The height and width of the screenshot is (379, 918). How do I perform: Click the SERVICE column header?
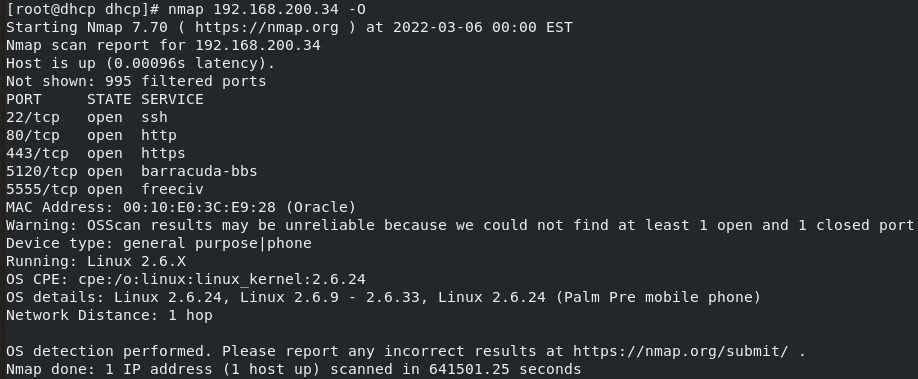click(x=172, y=100)
